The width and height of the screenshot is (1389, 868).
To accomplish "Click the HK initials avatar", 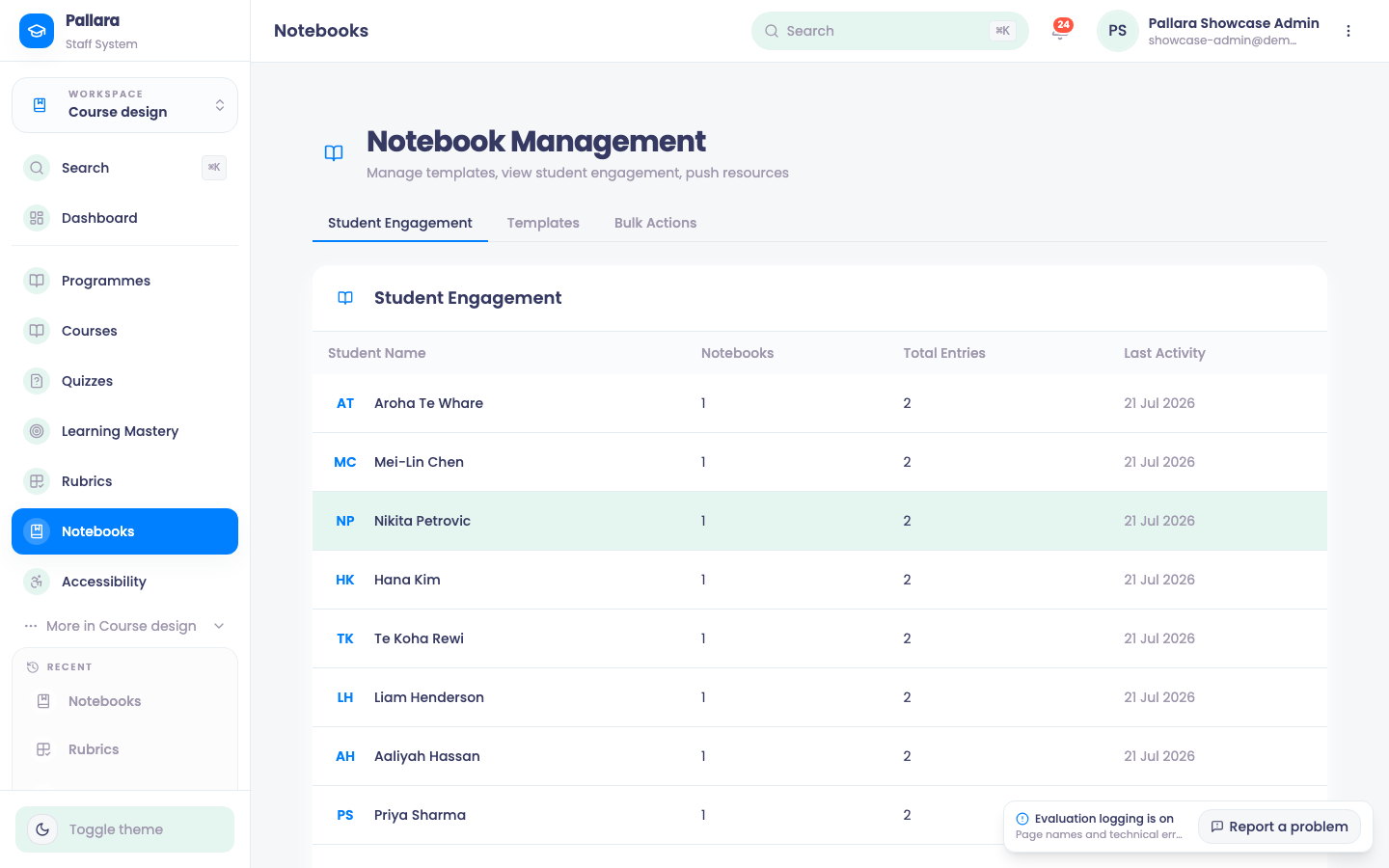I will coord(345,580).
